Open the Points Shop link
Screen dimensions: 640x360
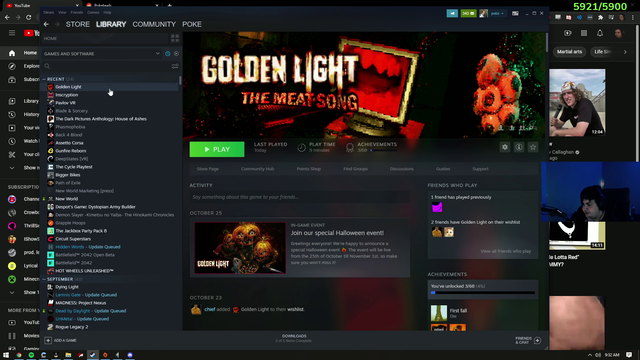pyautogui.click(x=309, y=169)
